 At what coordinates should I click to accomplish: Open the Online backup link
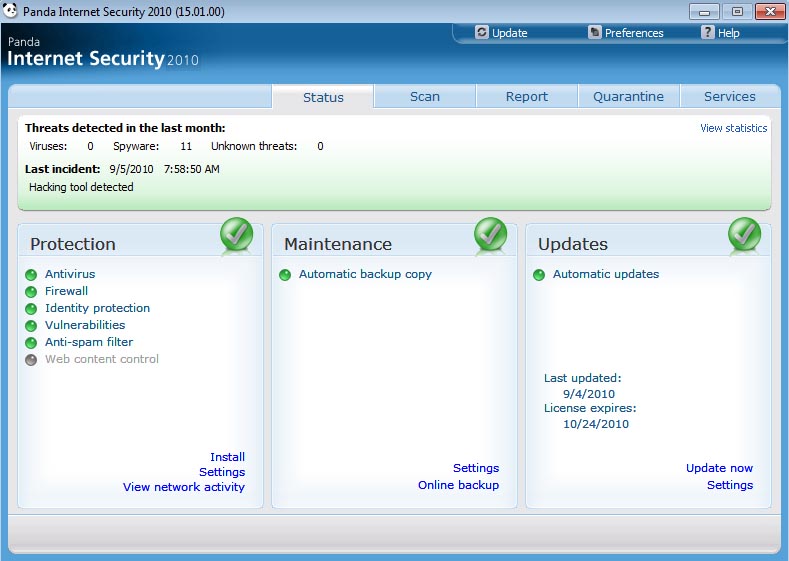click(x=458, y=485)
